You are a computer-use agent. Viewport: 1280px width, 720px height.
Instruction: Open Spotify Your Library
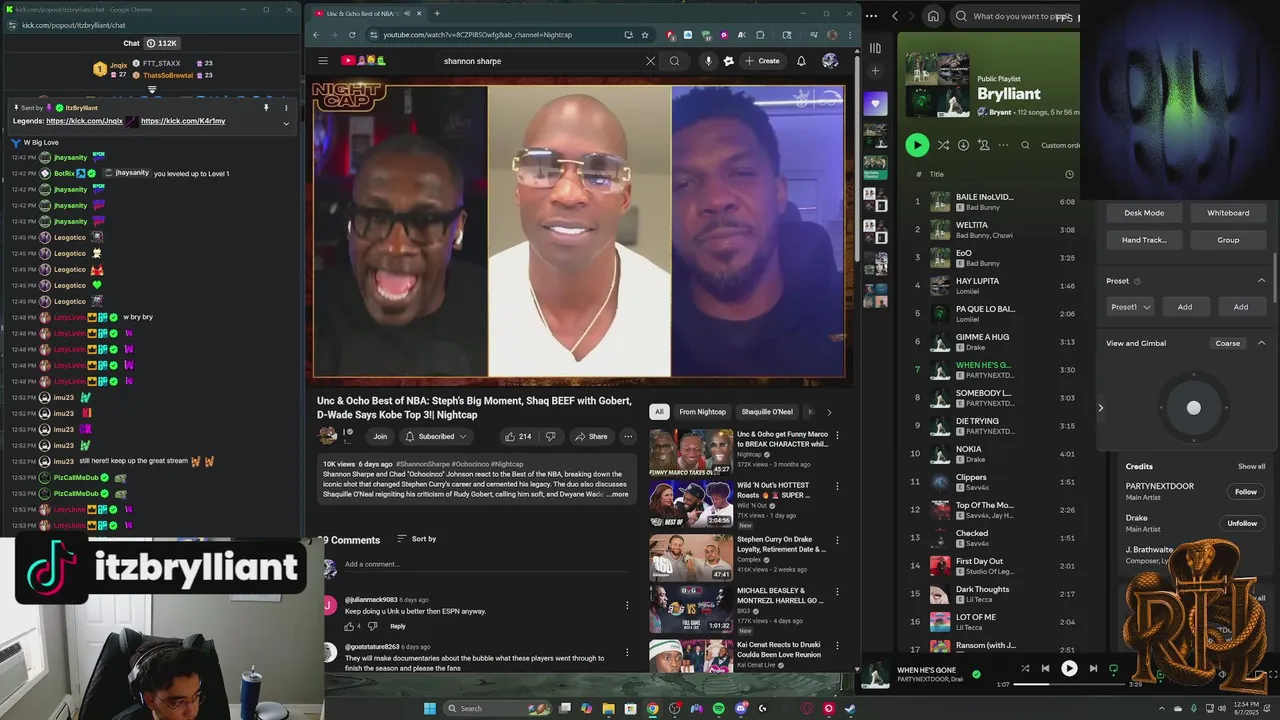pos(875,48)
